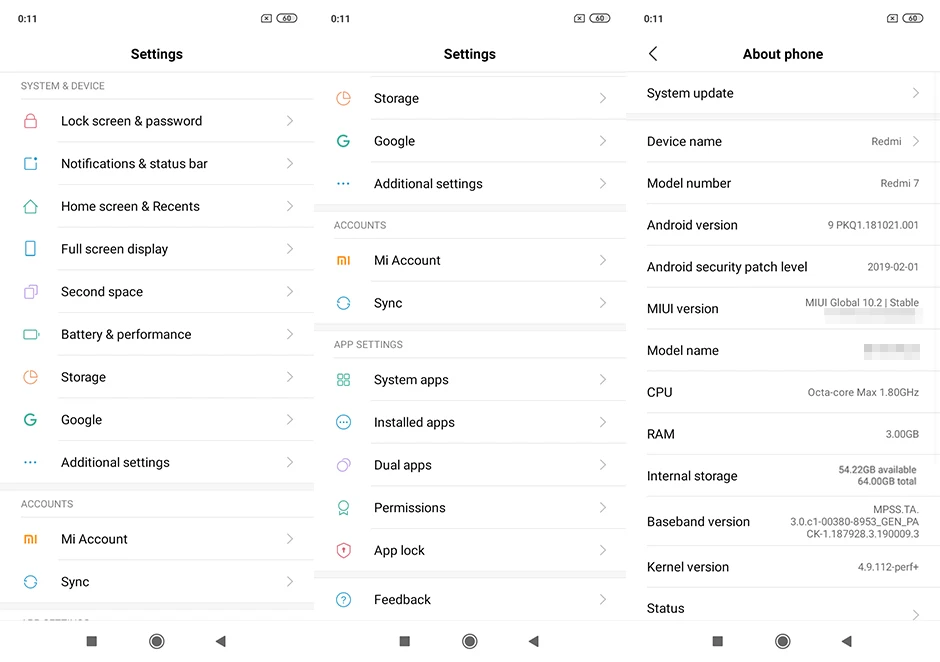Tap the Lock screen & password padlock icon

click(31, 121)
